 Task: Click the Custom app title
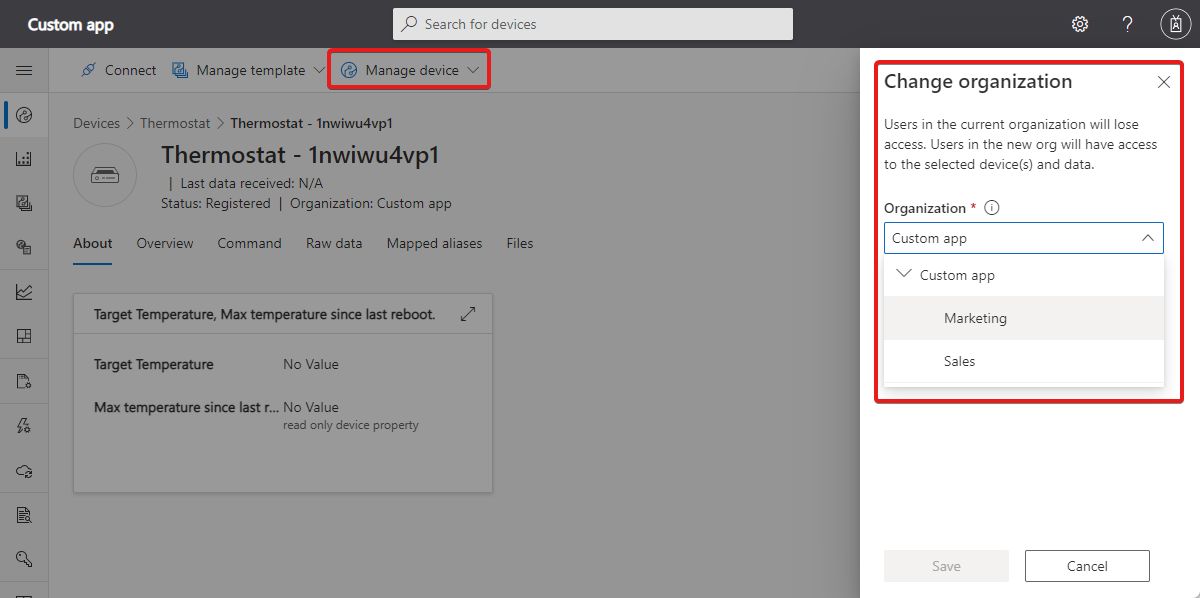click(x=70, y=24)
